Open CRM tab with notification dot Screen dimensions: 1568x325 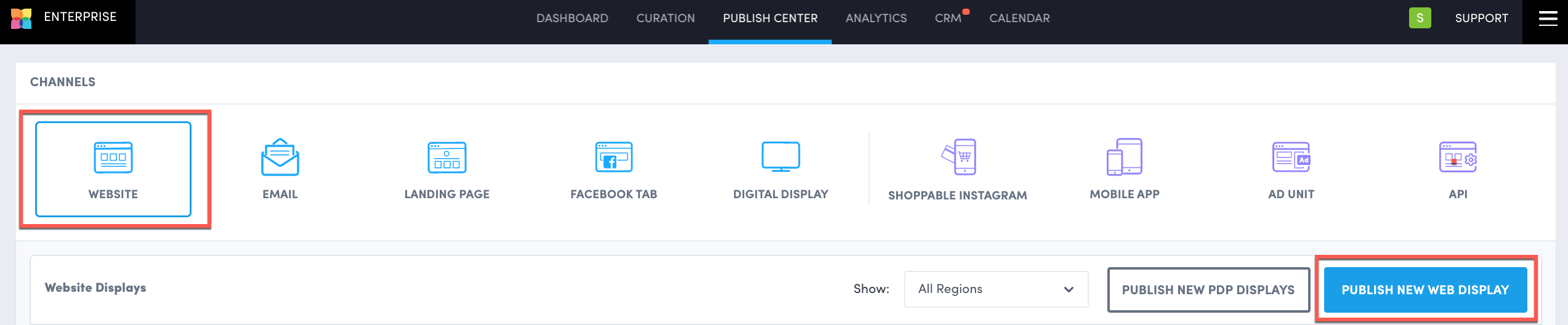[x=948, y=18]
